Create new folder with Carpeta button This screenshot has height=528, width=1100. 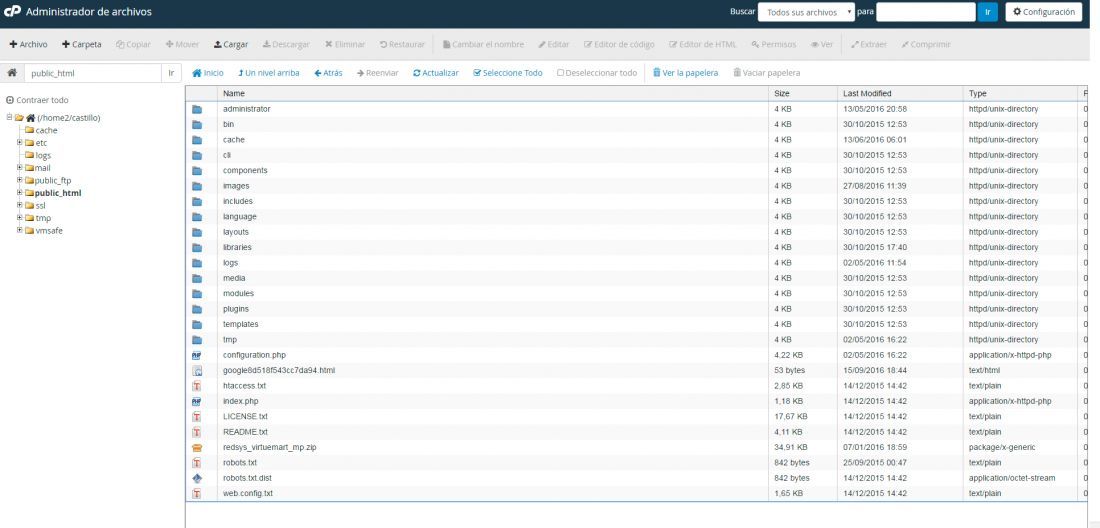coord(82,44)
